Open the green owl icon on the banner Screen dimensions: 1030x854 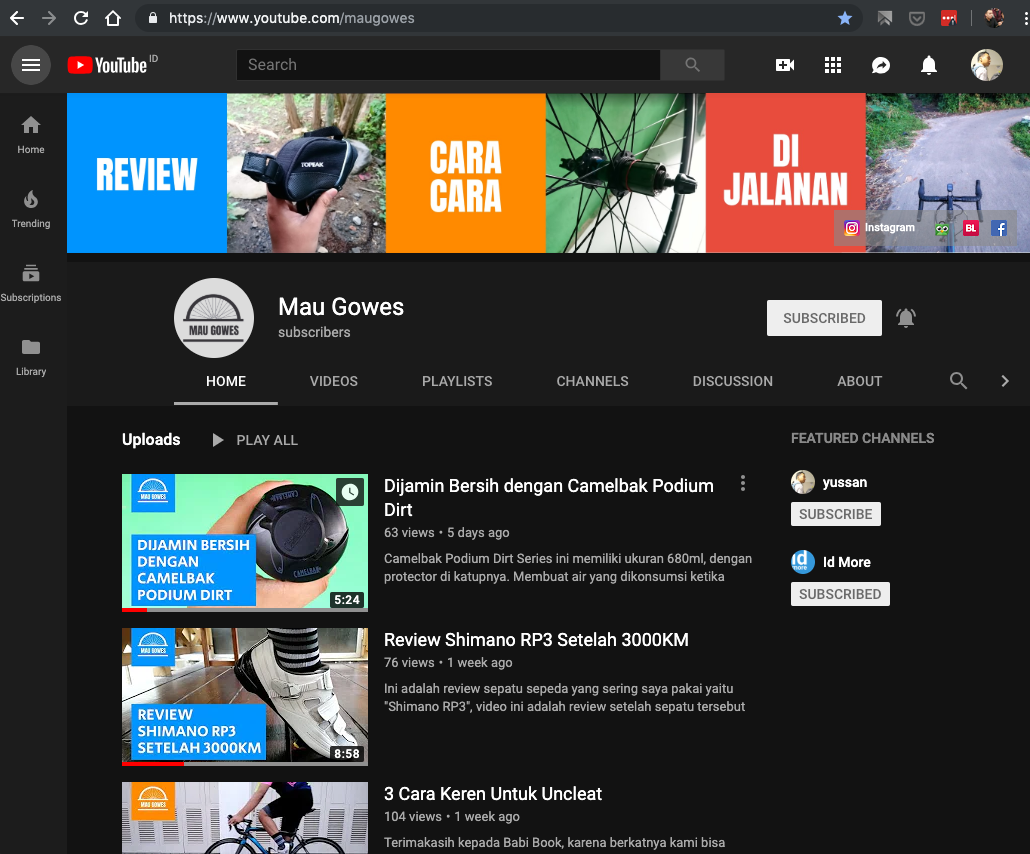tap(942, 229)
